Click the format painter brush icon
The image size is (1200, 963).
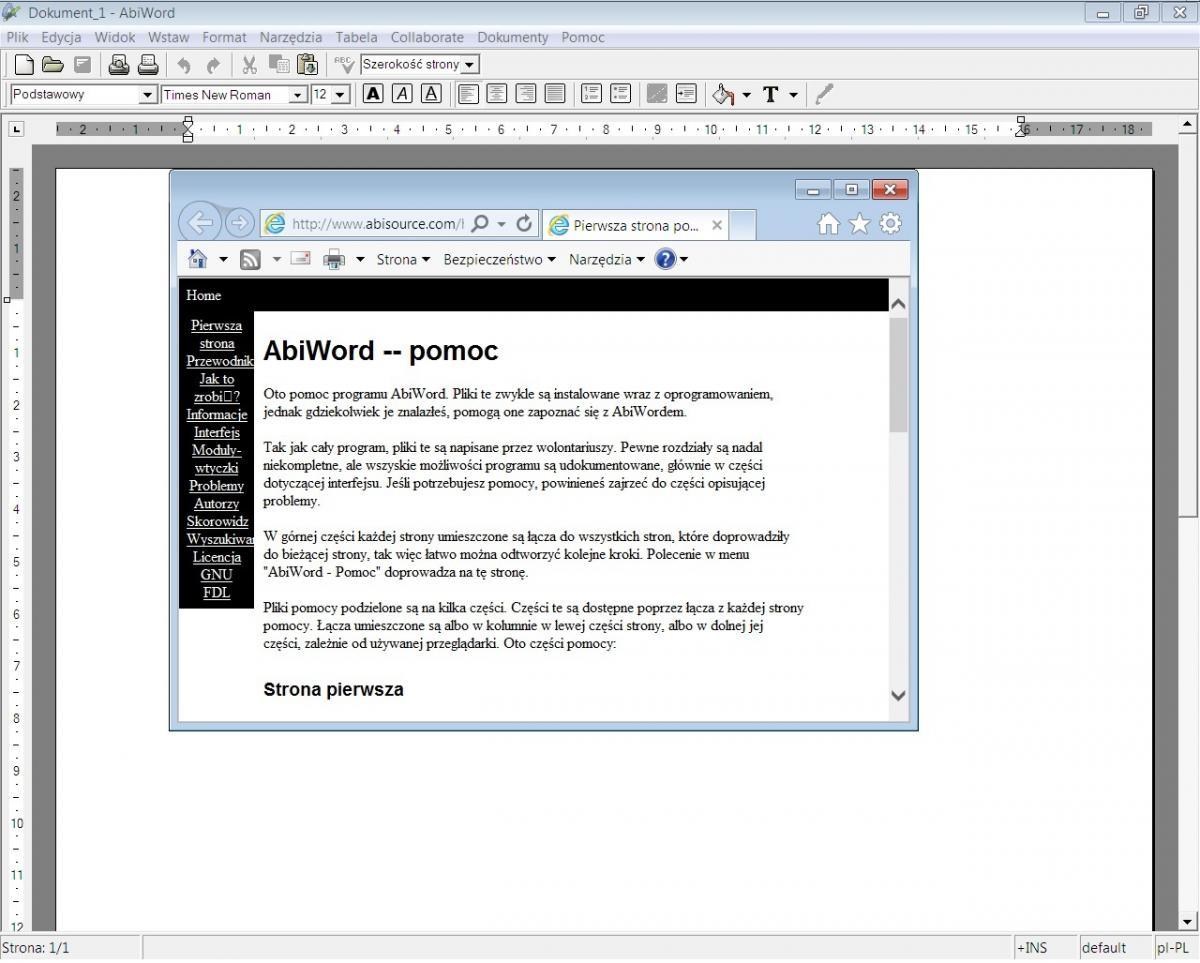(824, 94)
